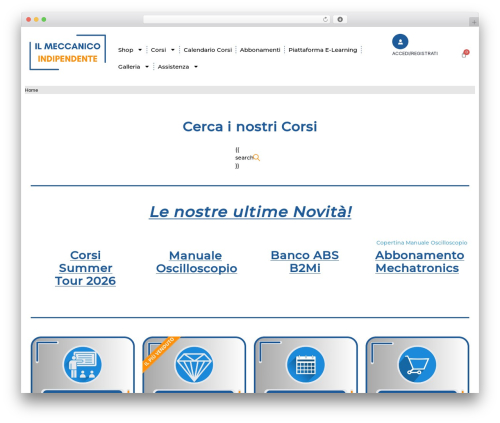Click the Cerca i nostri Corsi heading
This screenshot has height=423, width=500.
pos(250,127)
